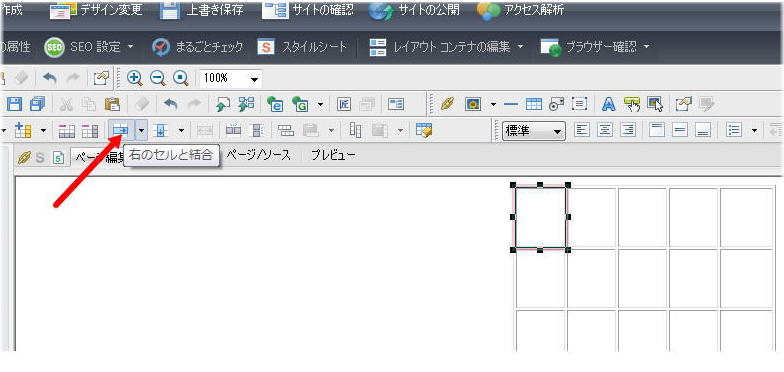Viewport: 784px width, 372px height.
Task: Switch to the ページ/ソース tab
Action: (x=258, y=155)
